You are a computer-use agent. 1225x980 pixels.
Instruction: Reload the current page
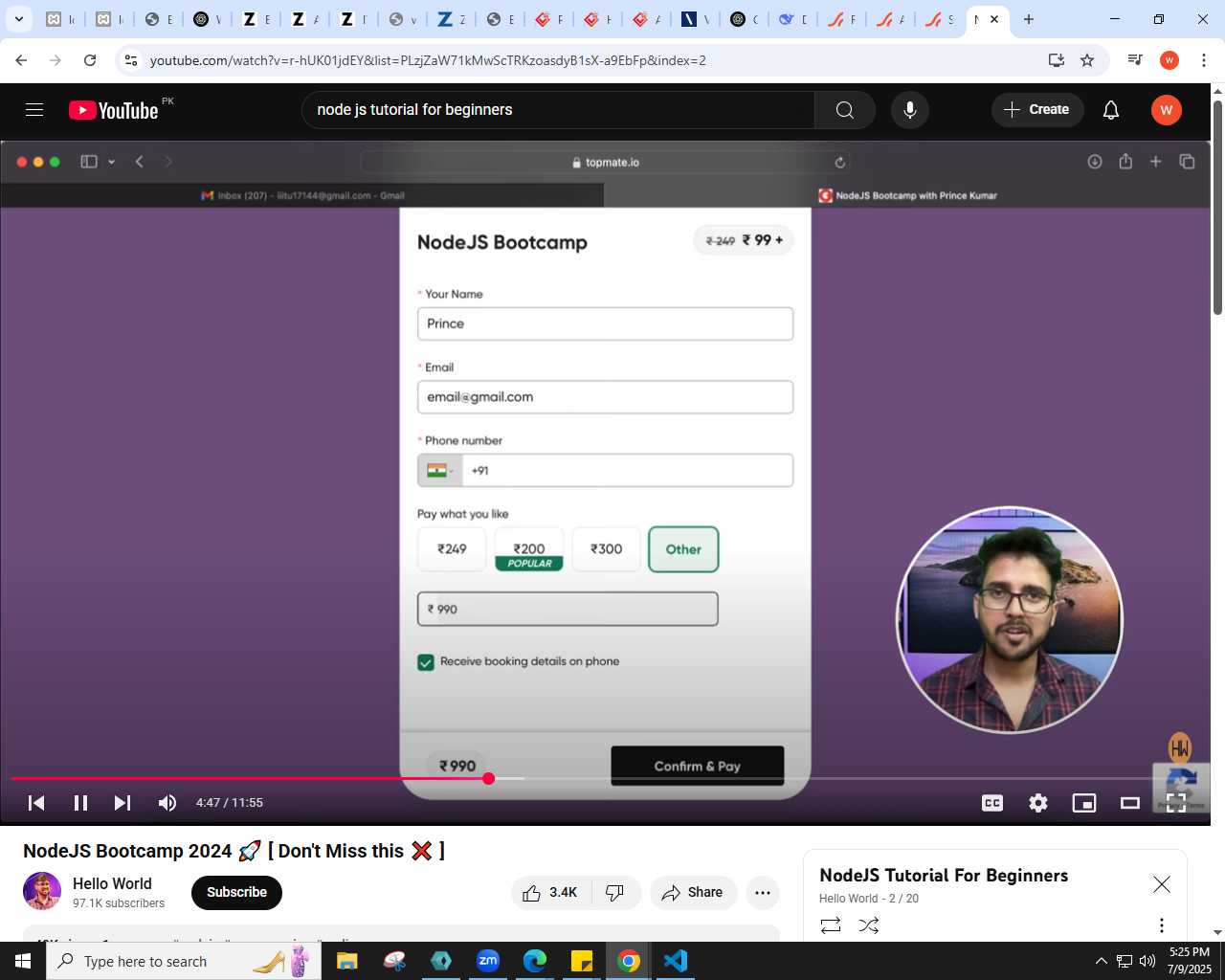pos(90,60)
